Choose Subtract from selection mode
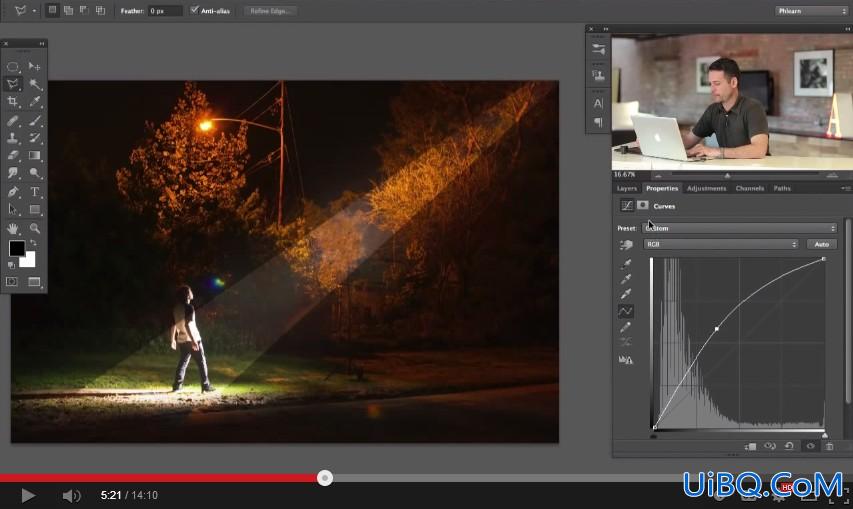The width and height of the screenshot is (853, 509). point(84,10)
